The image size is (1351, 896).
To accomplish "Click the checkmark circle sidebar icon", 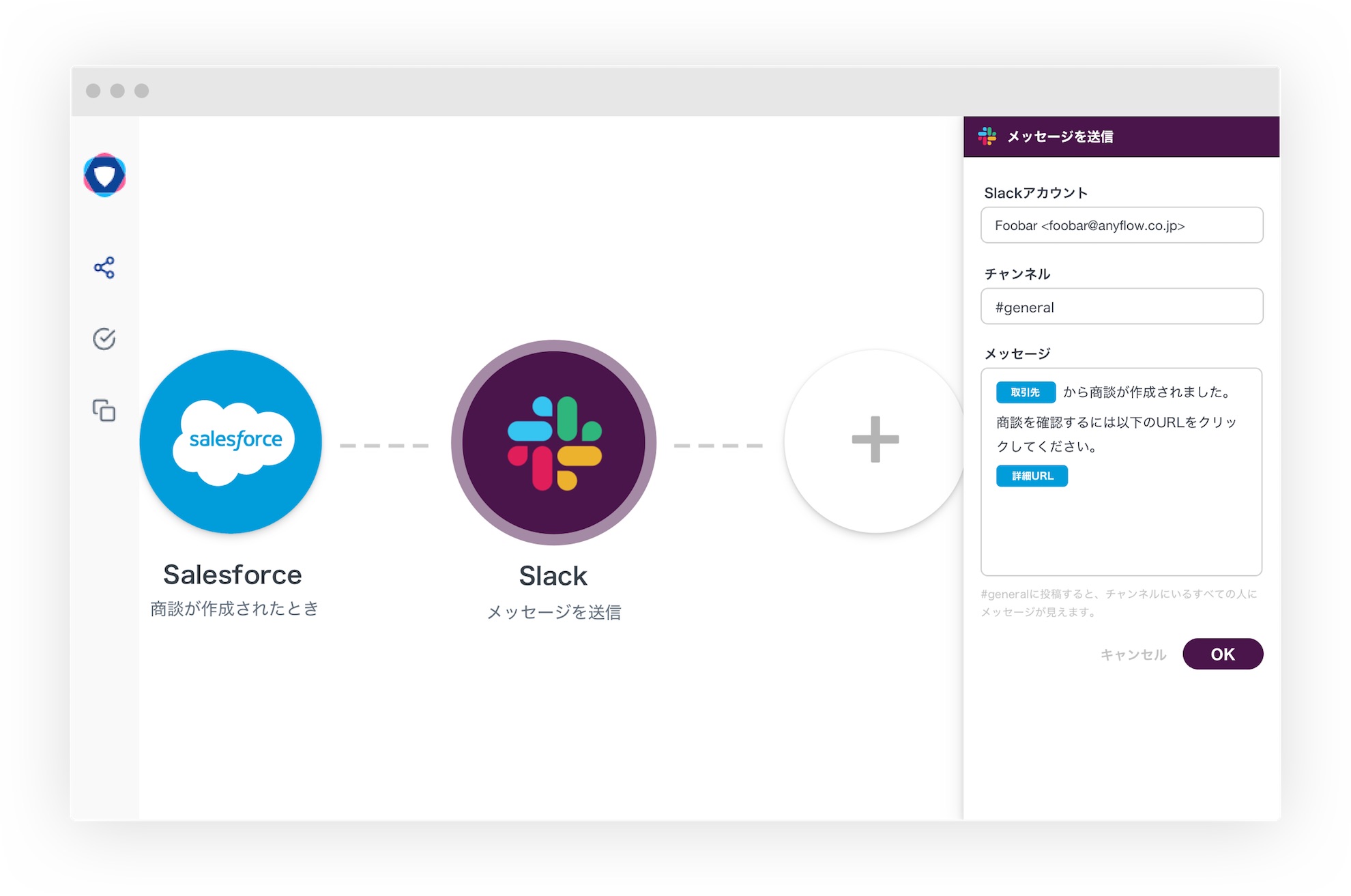I will tap(104, 339).
